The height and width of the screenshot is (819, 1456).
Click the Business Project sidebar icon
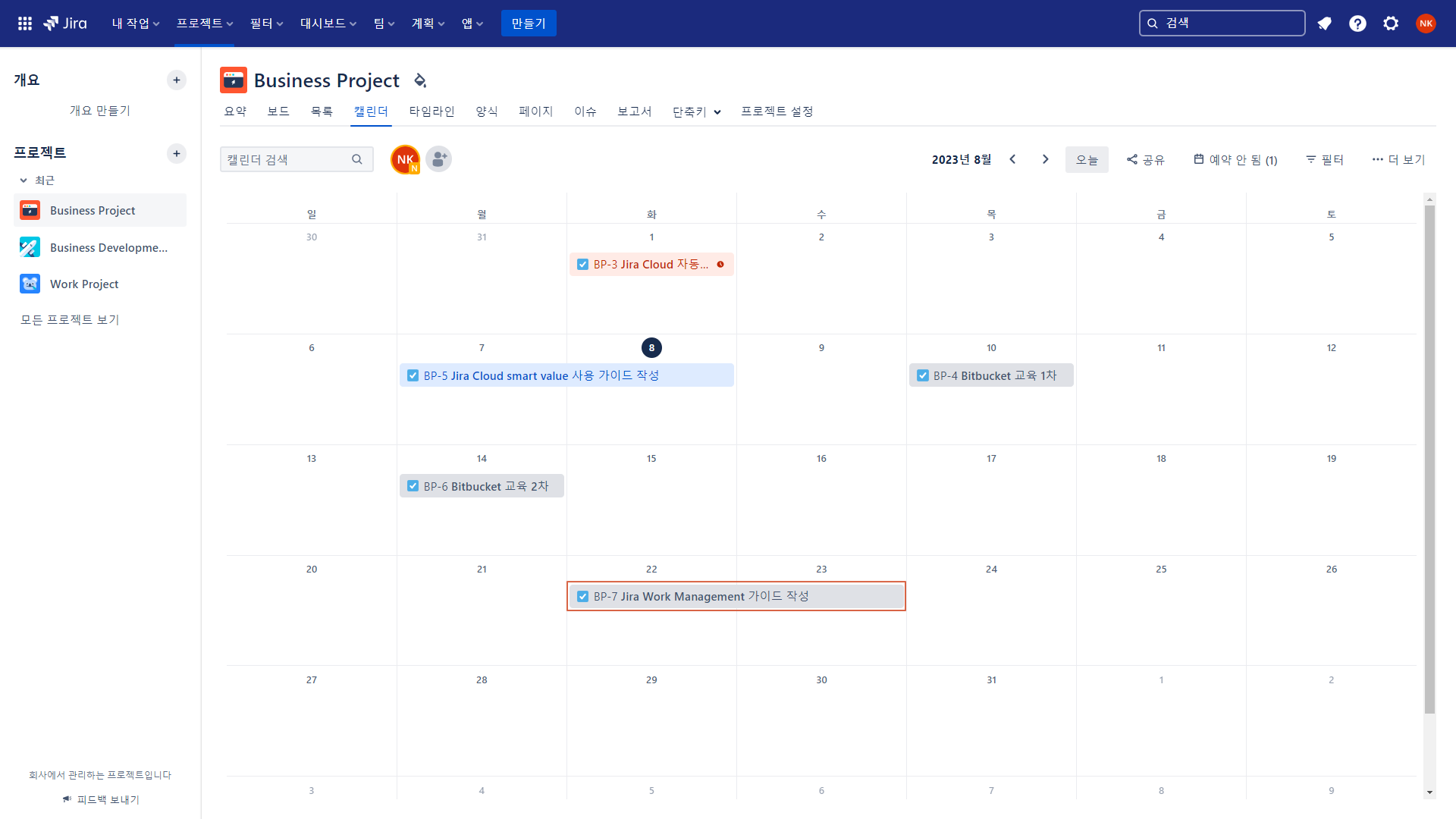coord(30,210)
